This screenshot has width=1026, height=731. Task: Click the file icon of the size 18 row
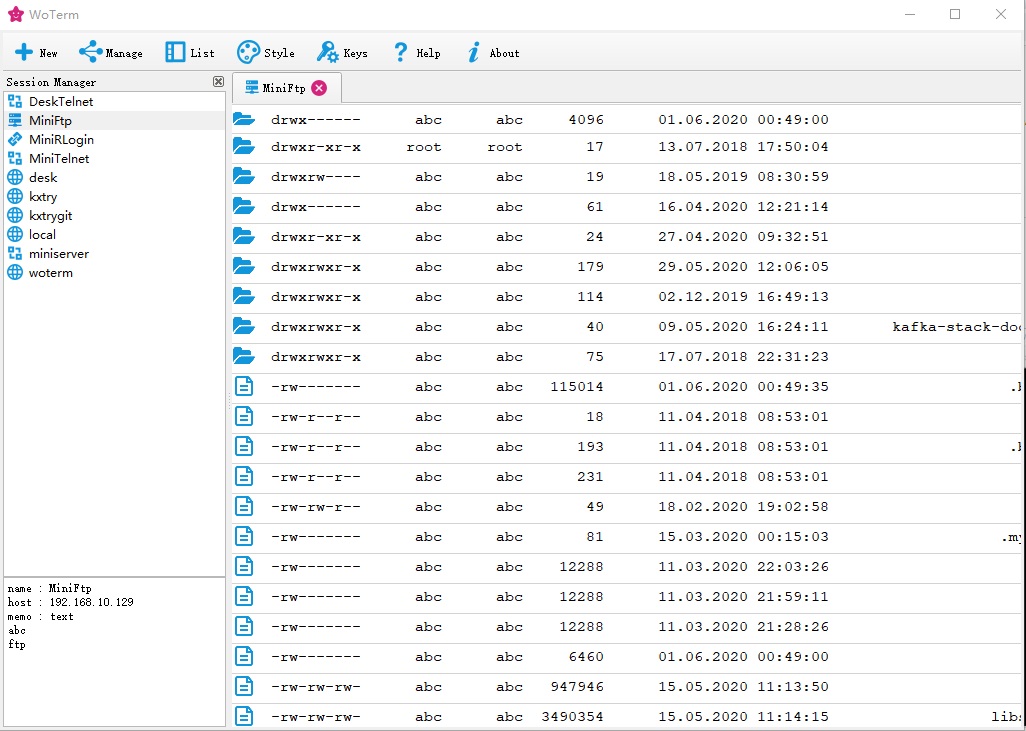coord(244,416)
